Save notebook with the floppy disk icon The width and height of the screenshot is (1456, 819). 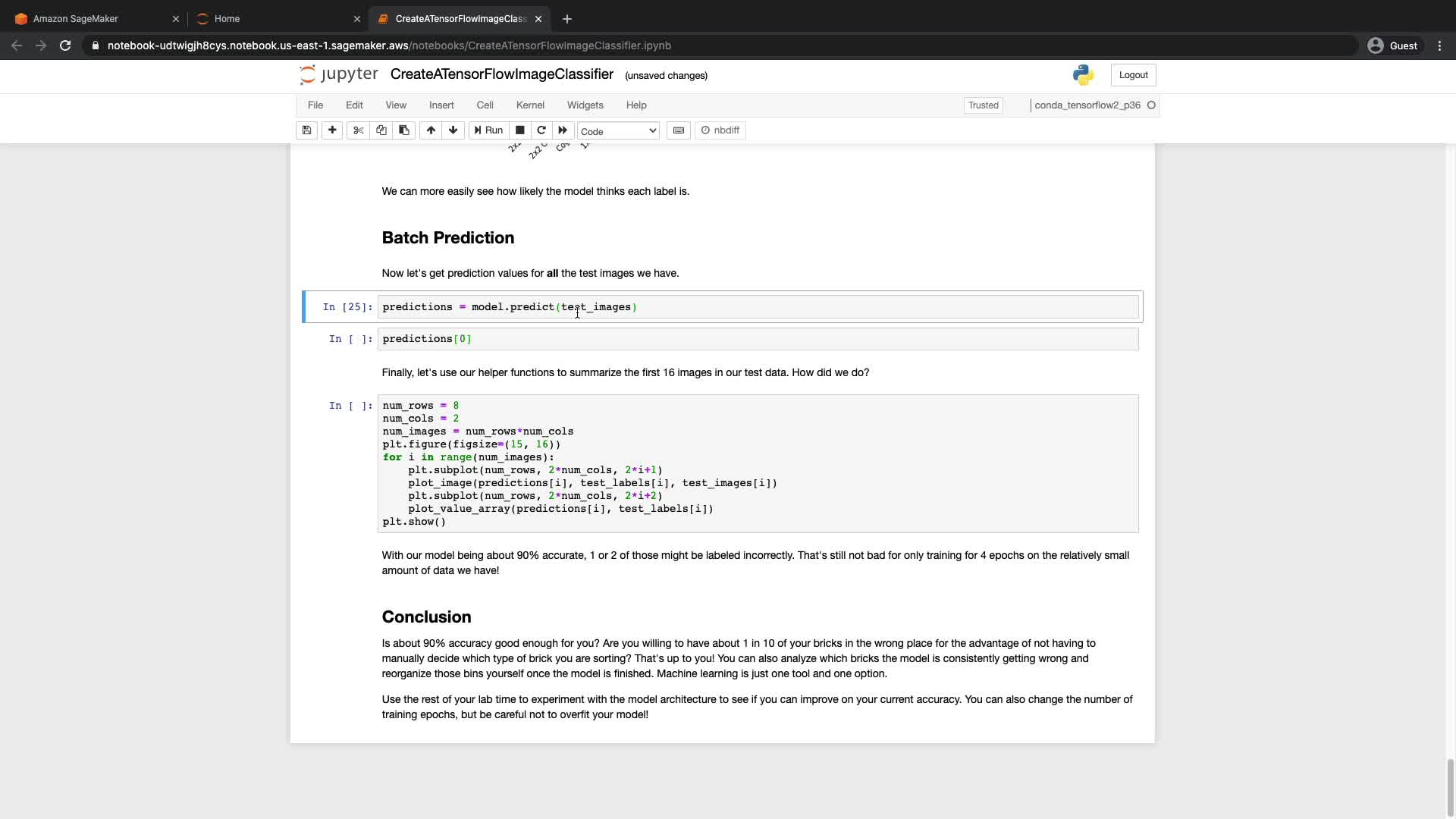(x=306, y=130)
